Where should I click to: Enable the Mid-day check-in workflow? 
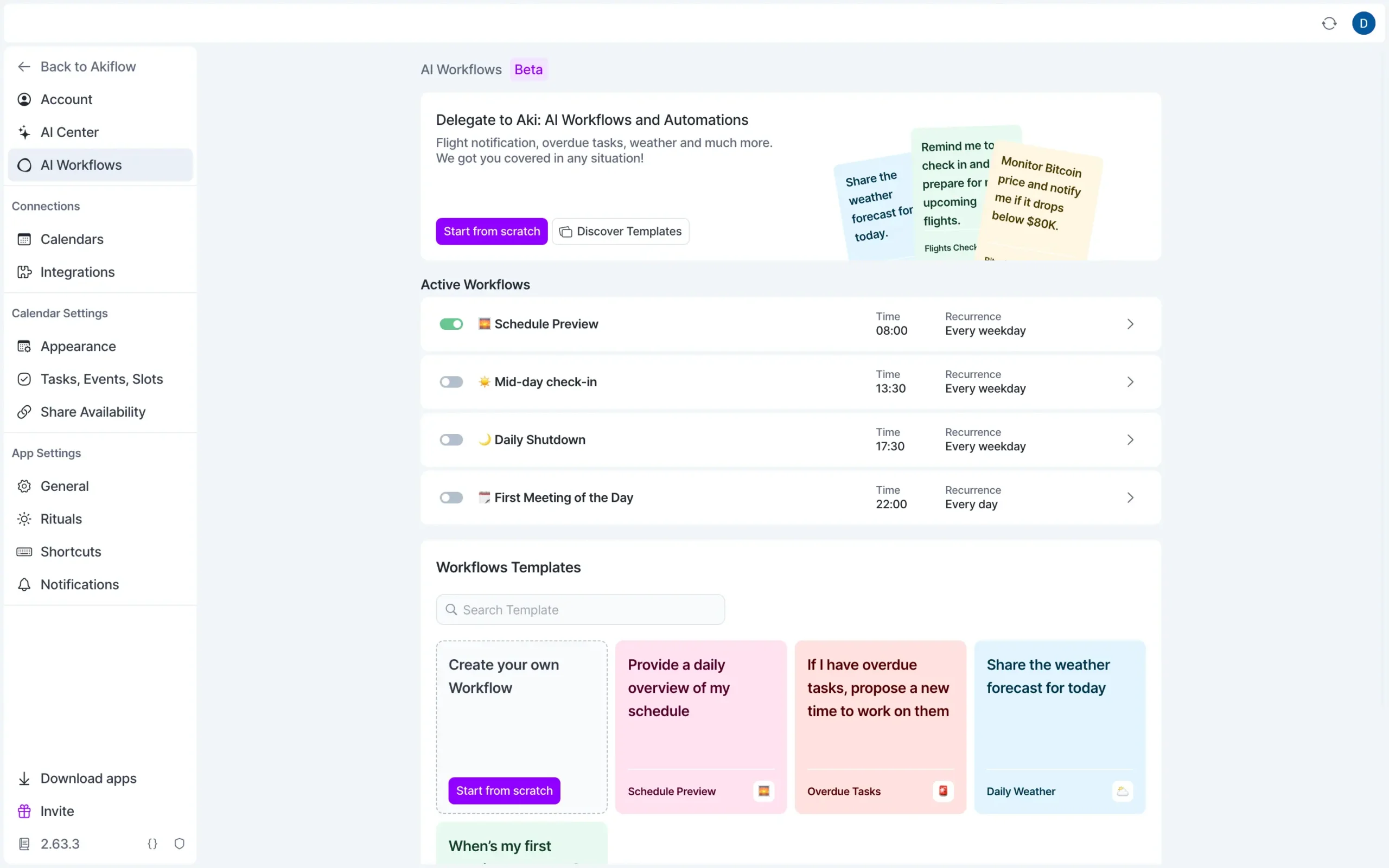[x=451, y=381]
